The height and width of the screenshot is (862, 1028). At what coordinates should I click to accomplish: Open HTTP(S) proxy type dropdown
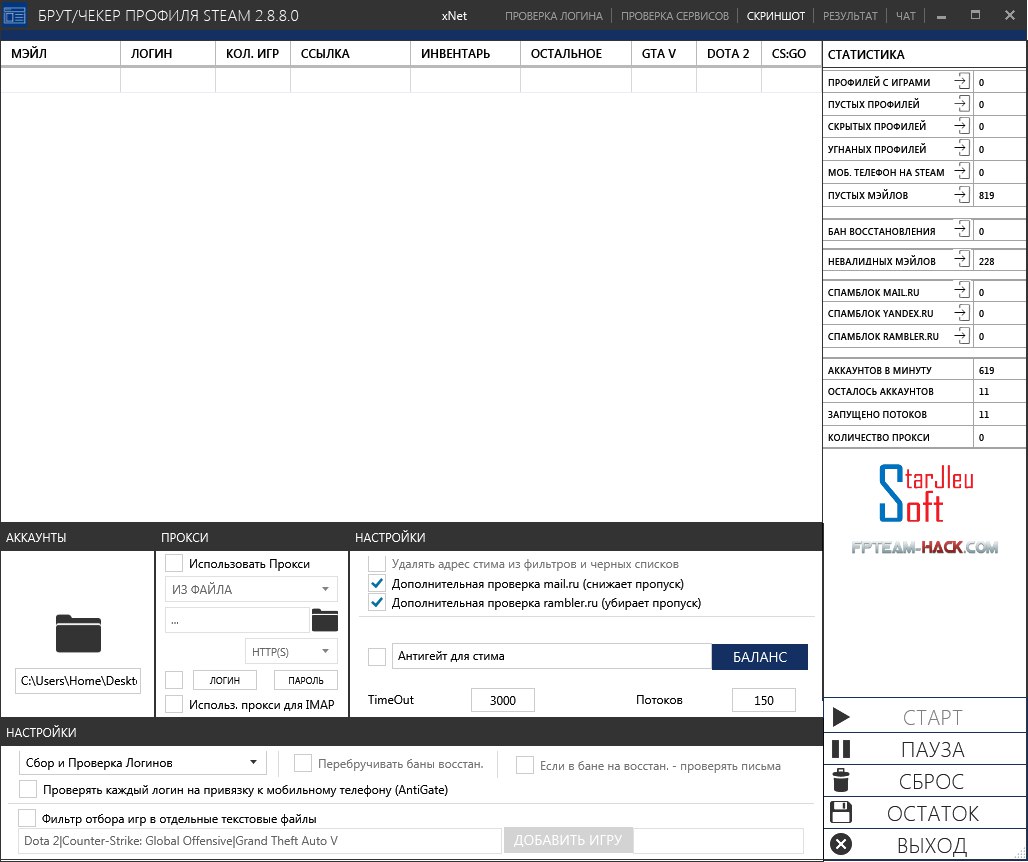[291, 652]
